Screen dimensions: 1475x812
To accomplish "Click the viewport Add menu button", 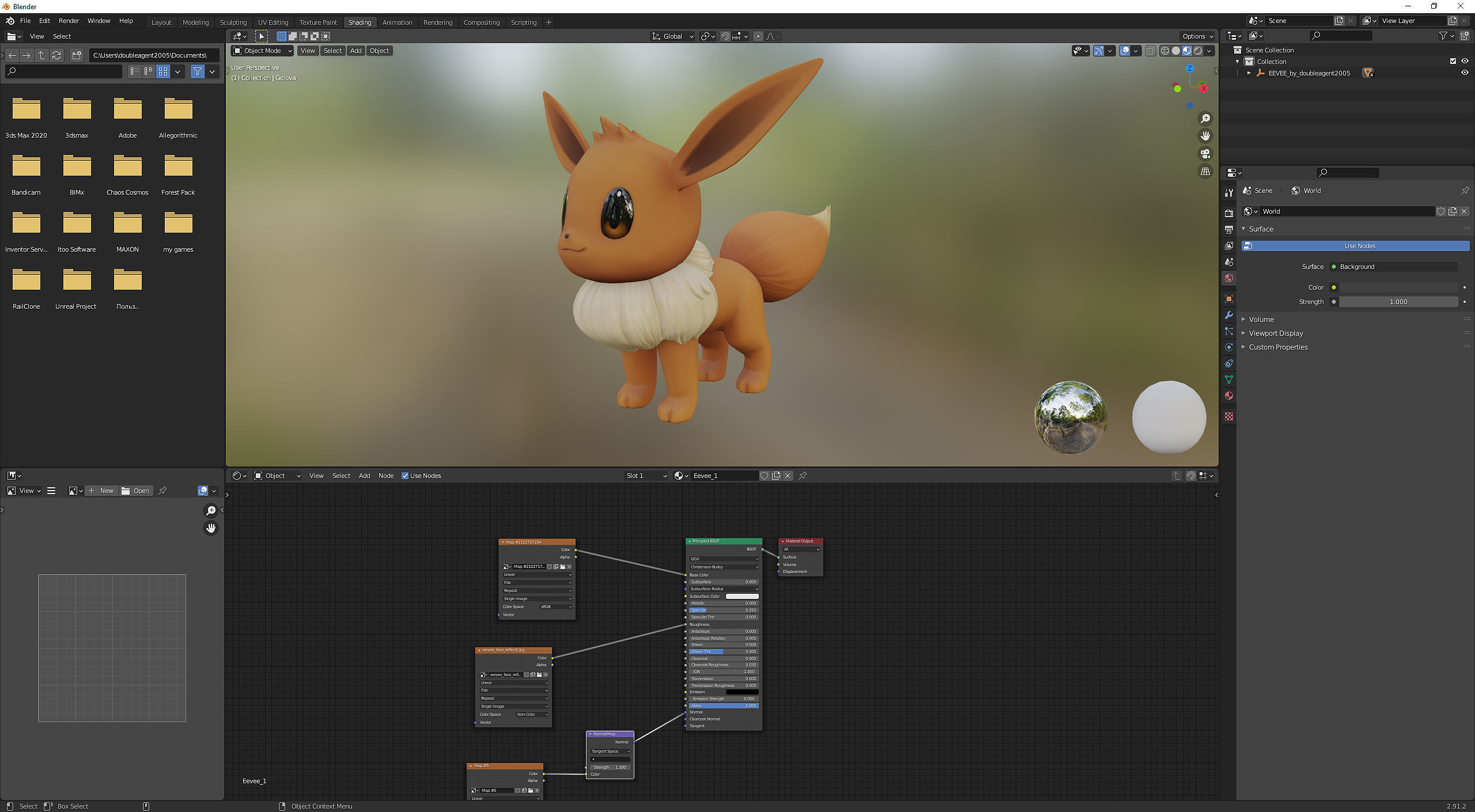I will pos(356,51).
